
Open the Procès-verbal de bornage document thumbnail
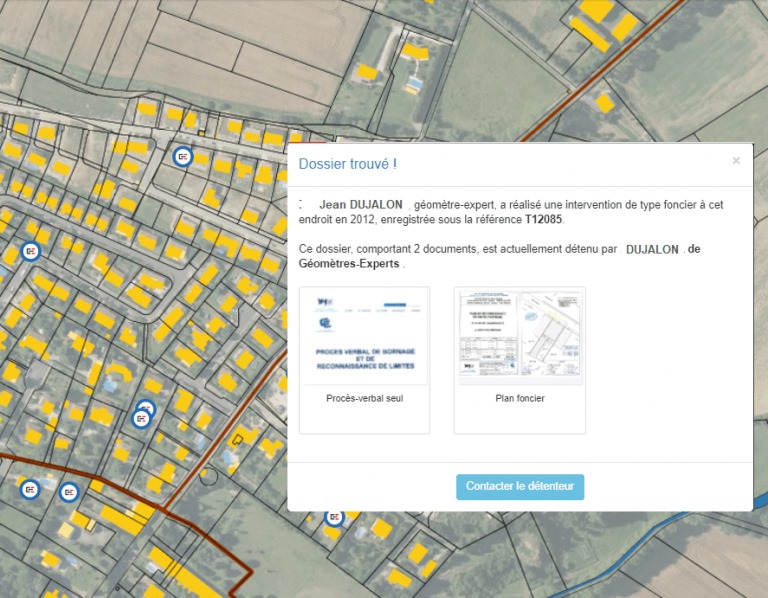[x=365, y=336]
